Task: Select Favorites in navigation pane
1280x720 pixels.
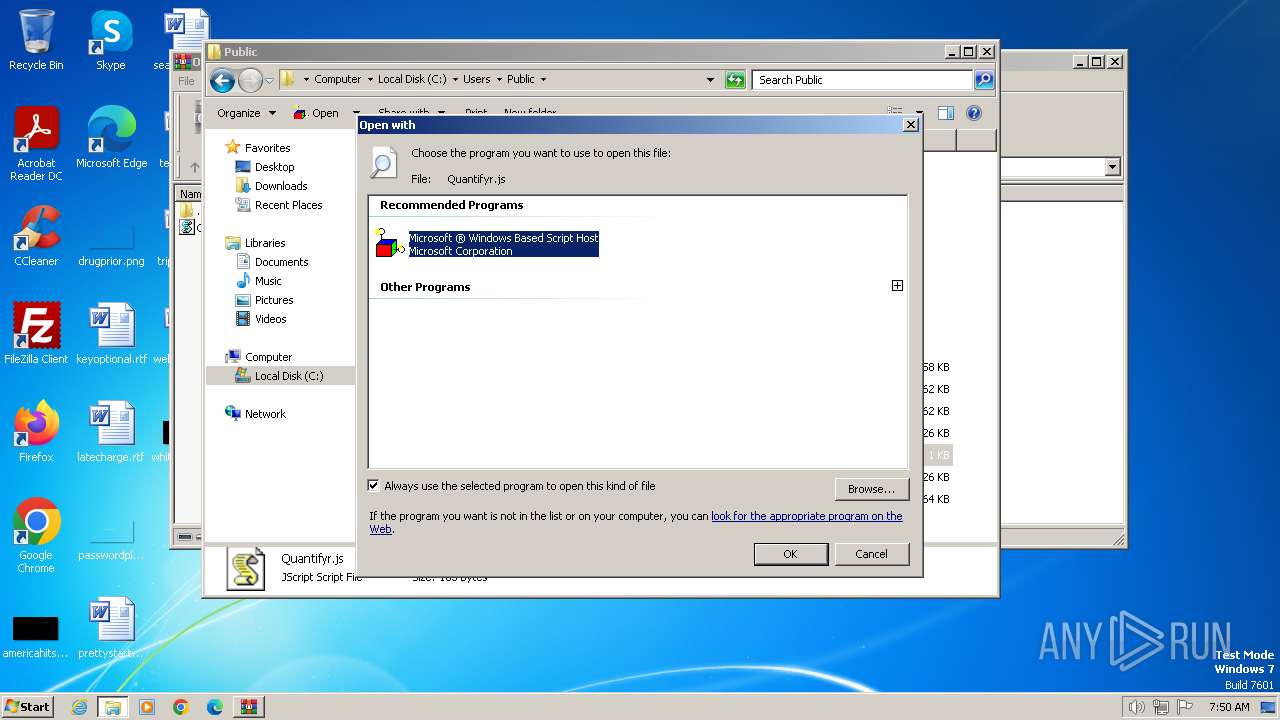Action: (x=267, y=148)
